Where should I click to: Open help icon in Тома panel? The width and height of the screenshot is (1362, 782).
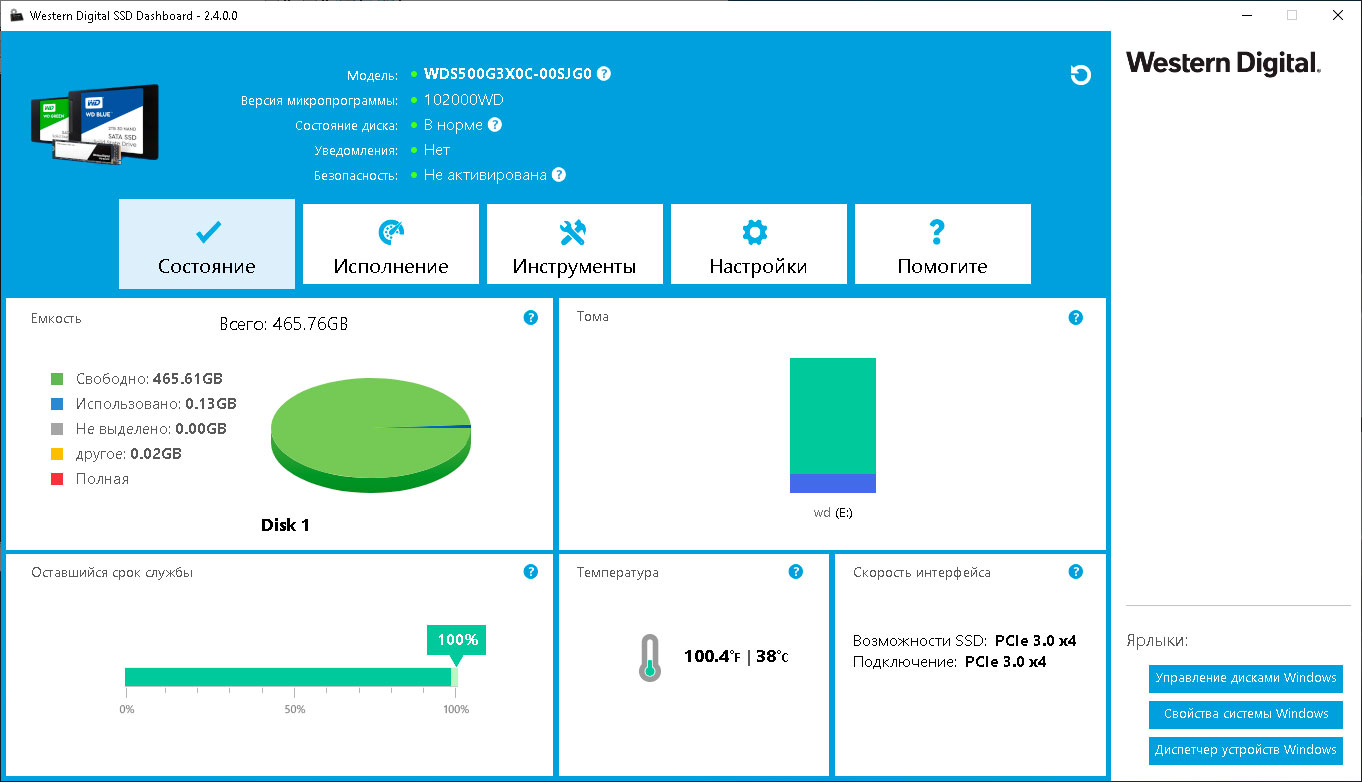pyautogui.click(x=1075, y=318)
